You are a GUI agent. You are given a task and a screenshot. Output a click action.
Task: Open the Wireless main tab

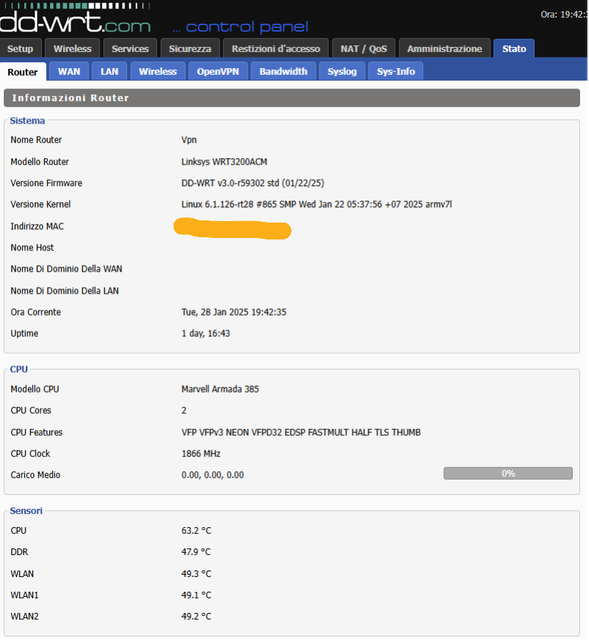[x=72, y=49]
